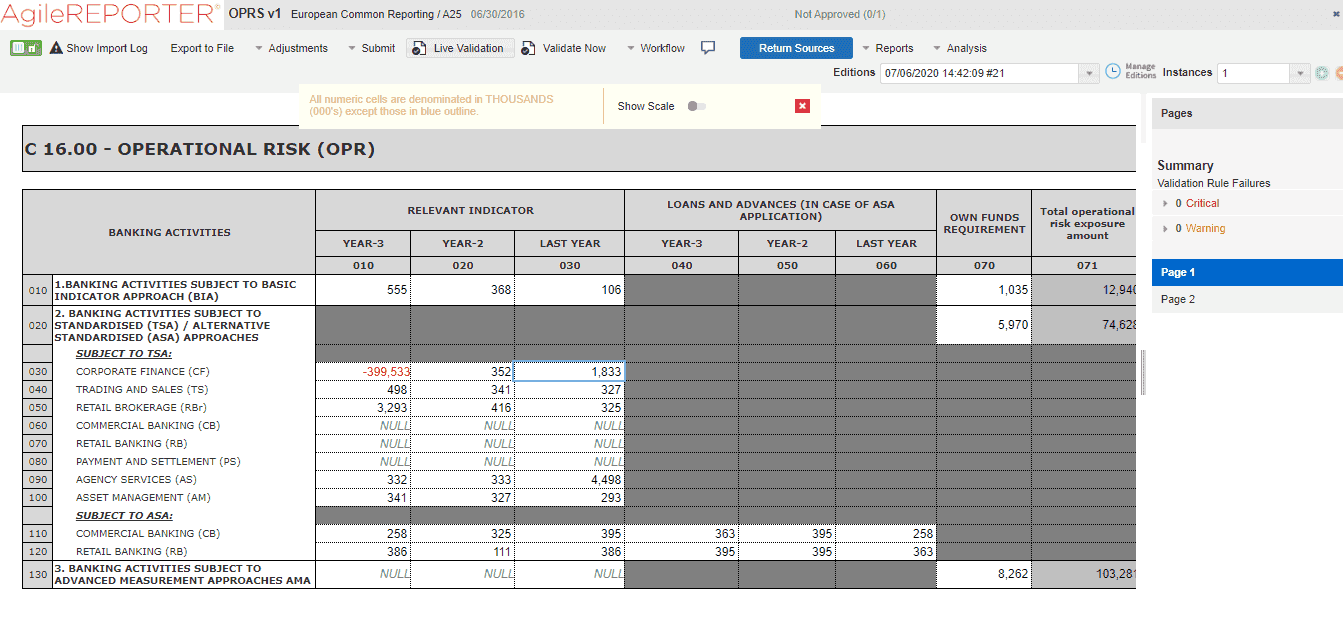Click the green grid icon in the toolbar
Image resolution: width=1343 pixels, height=631 pixels.
coord(25,48)
